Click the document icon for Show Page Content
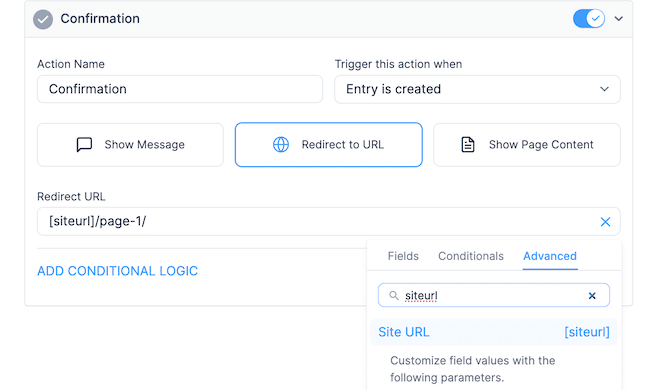 [x=468, y=145]
